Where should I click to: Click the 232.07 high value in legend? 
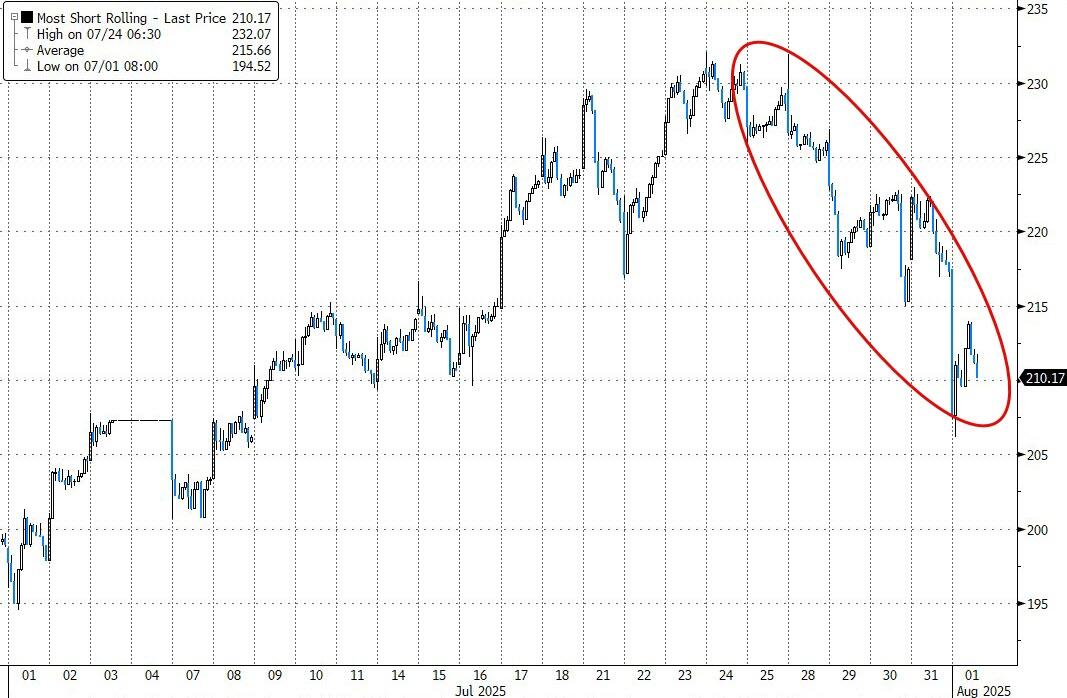[x=251, y=34]
